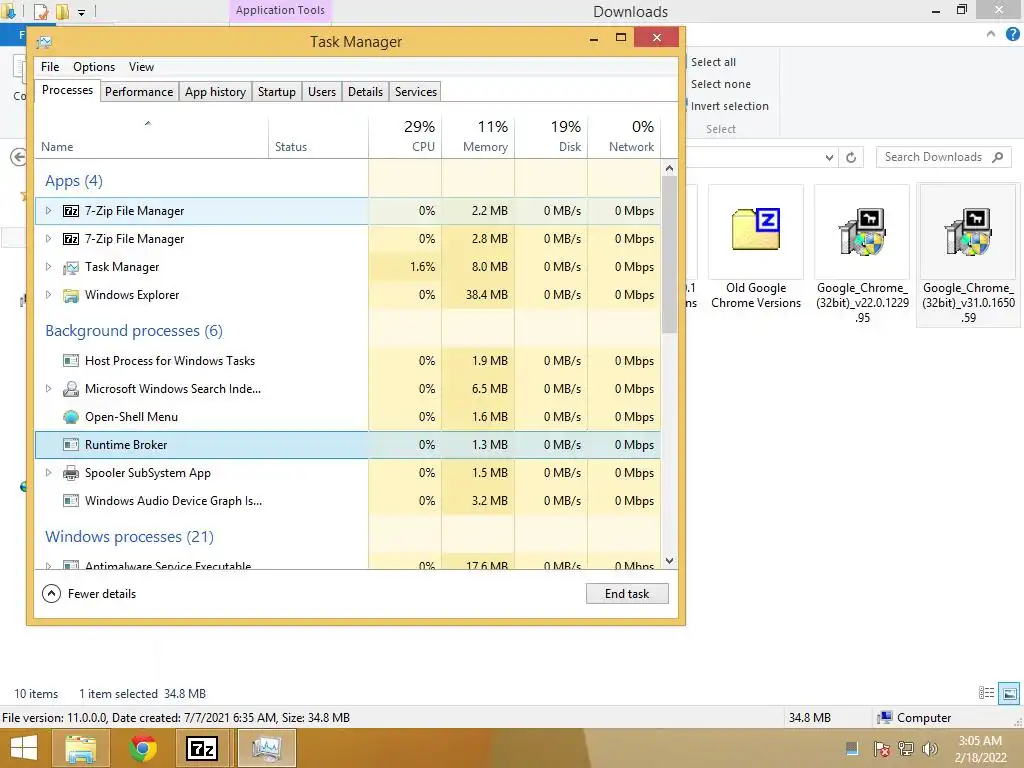Sort processes by Memory column header
This screenshot has width=1024, height=768.
click(478, 136)
